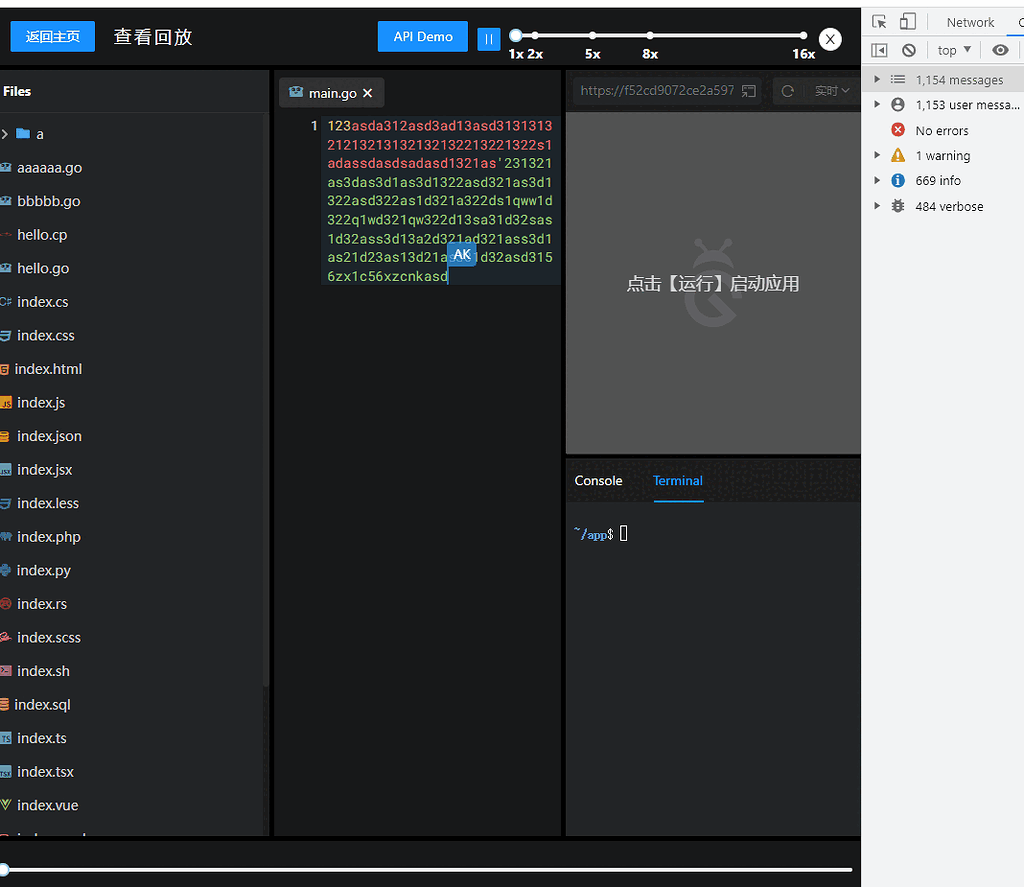Click the eye live expression icon
This screenshot has height=887, width=1024.
pyautogui.click(x=1000, y=50)
